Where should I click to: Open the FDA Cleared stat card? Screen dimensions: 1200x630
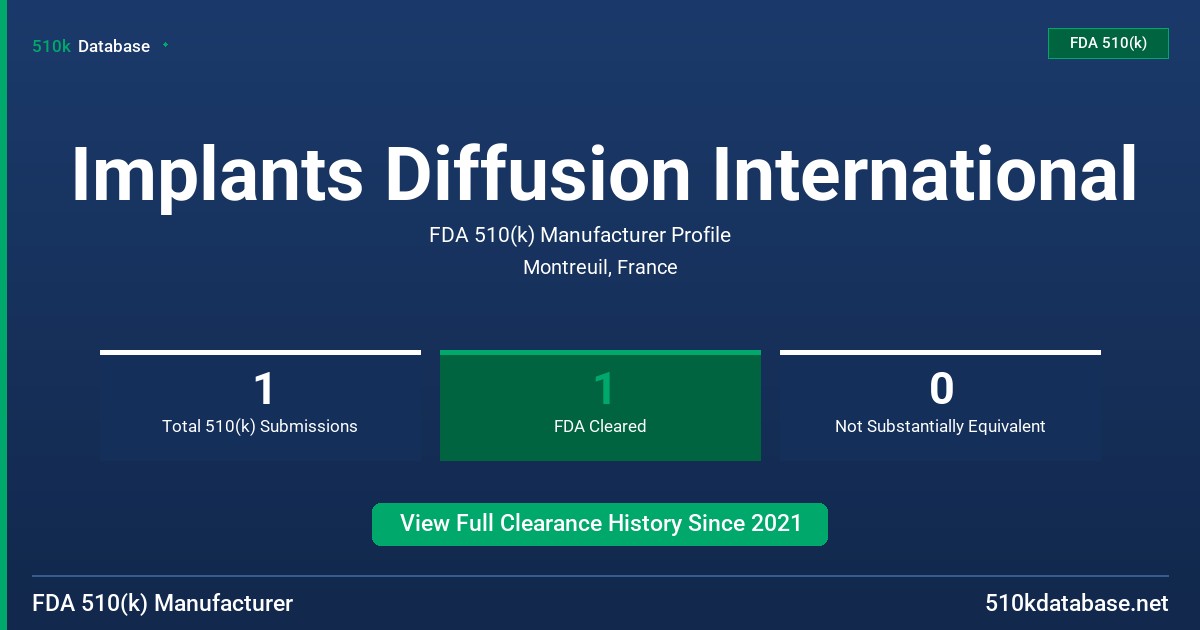point(600,406)
